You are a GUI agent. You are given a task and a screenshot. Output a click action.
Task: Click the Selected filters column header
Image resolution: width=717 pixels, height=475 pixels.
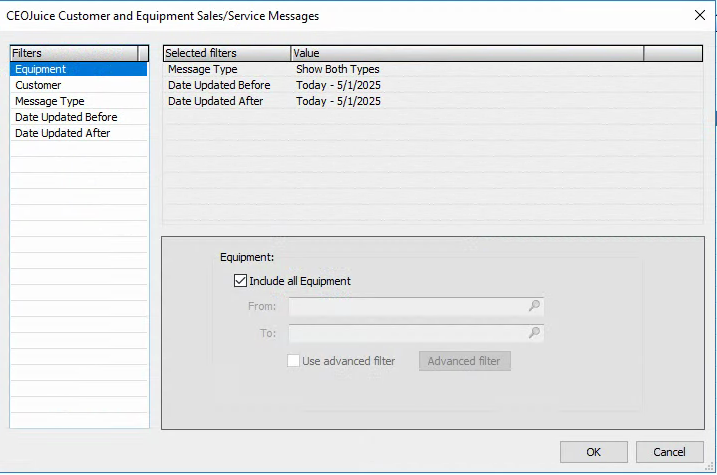(227, 53)
